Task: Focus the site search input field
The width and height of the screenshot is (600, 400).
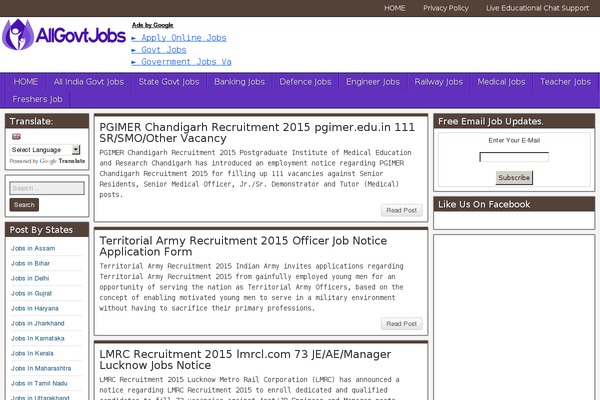Action: click(x=47, y=188)
